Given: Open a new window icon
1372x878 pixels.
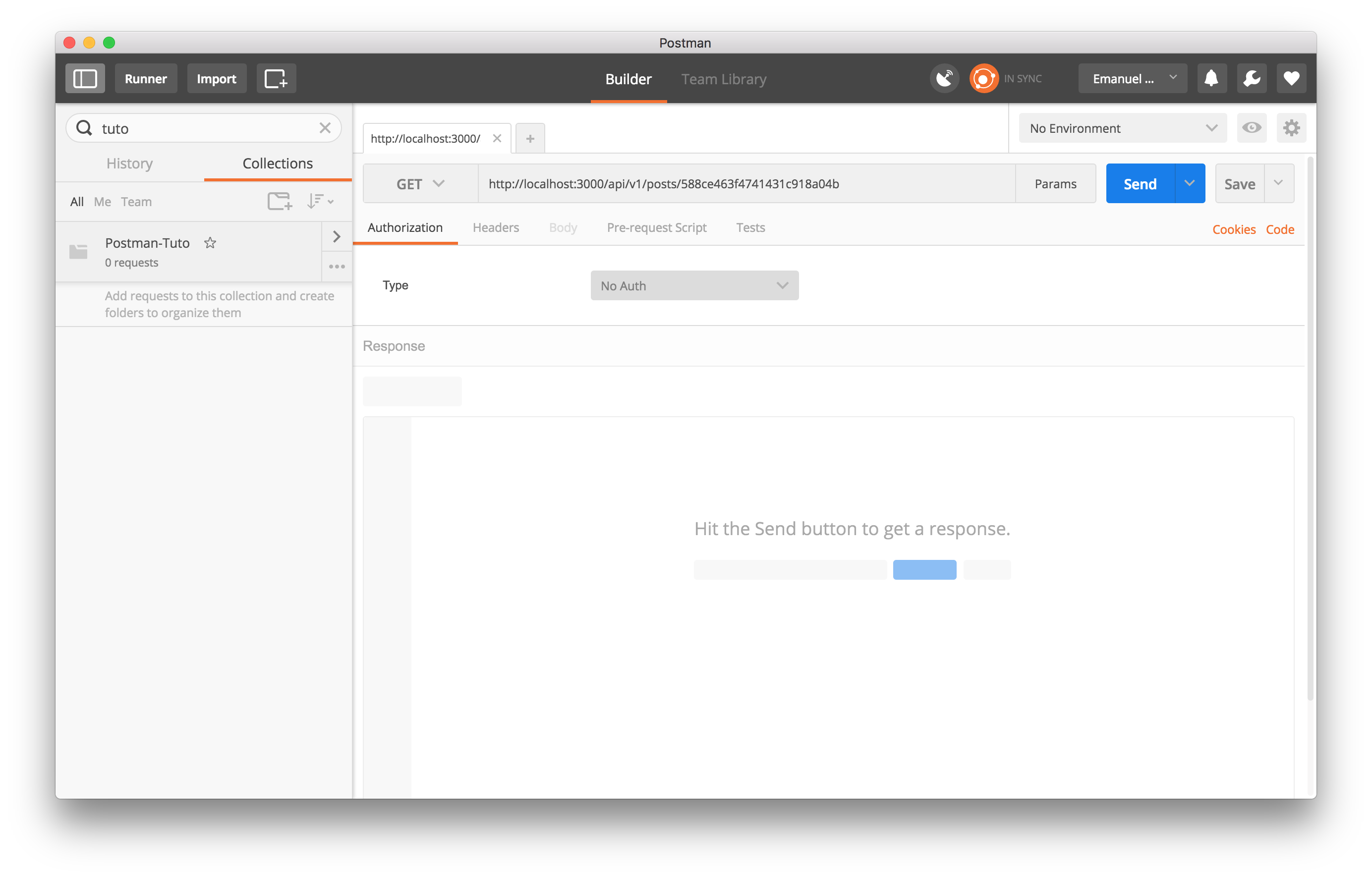Looking at the screenshot, I should [276, 78].
